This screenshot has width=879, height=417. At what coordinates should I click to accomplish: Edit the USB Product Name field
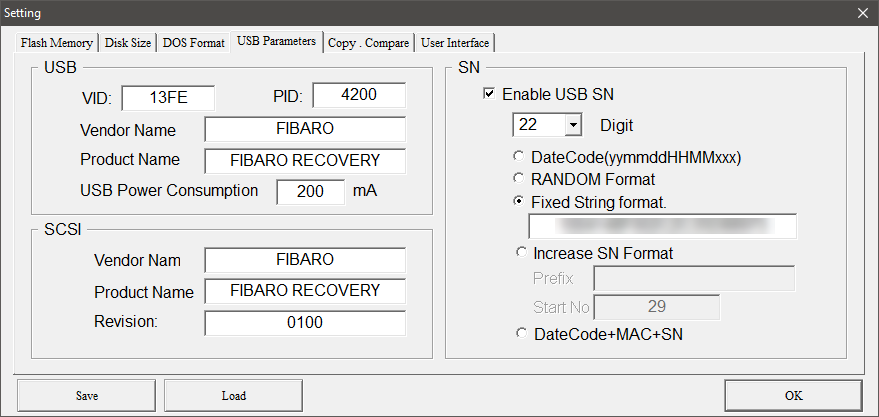(x=305, y=161)
